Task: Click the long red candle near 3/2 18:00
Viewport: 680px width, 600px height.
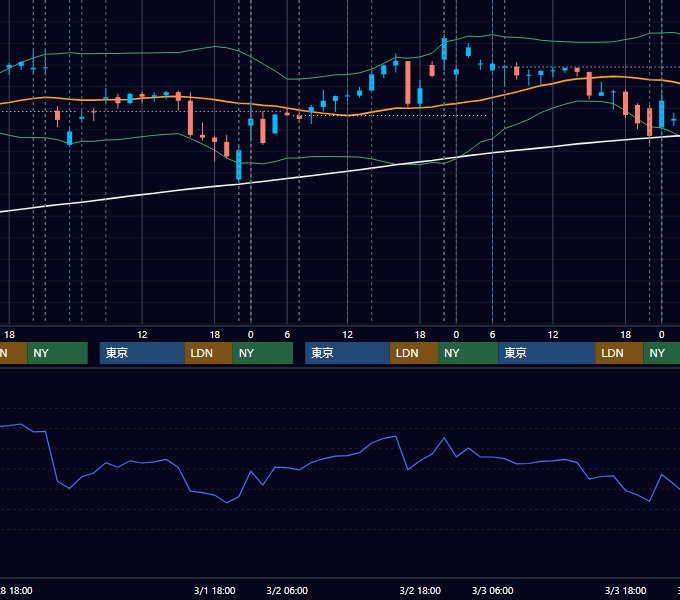Action: tap(408, 83)
